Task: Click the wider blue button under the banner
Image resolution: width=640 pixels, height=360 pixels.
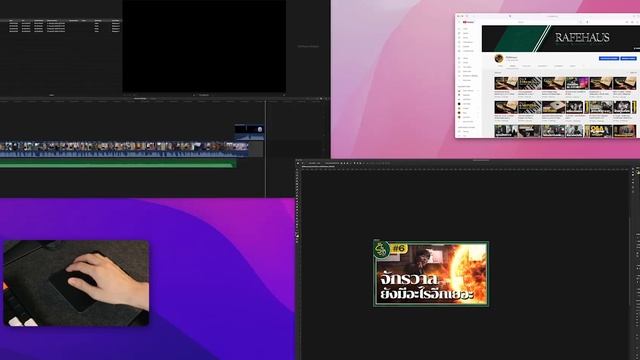Action: (x=609, y=58)
